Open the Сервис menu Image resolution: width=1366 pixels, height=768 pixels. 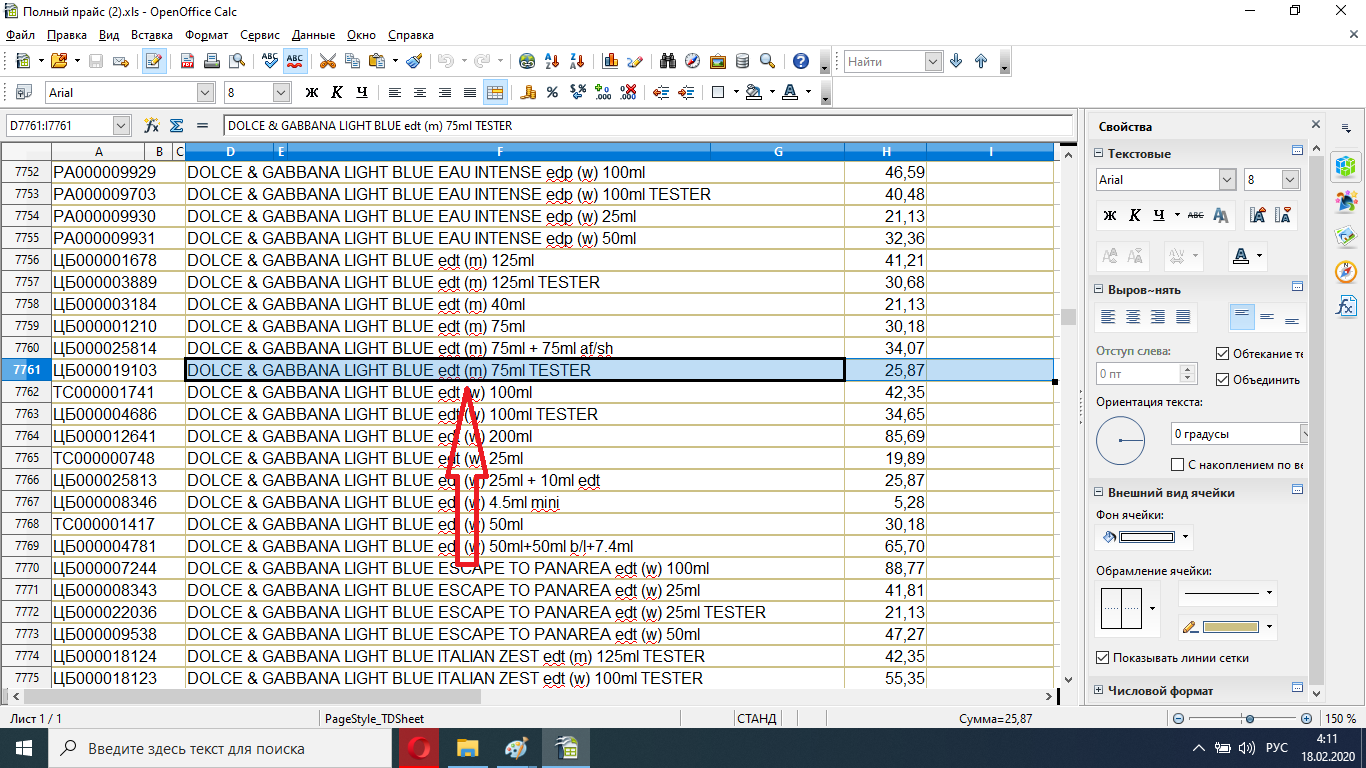[x=261, y=35]
